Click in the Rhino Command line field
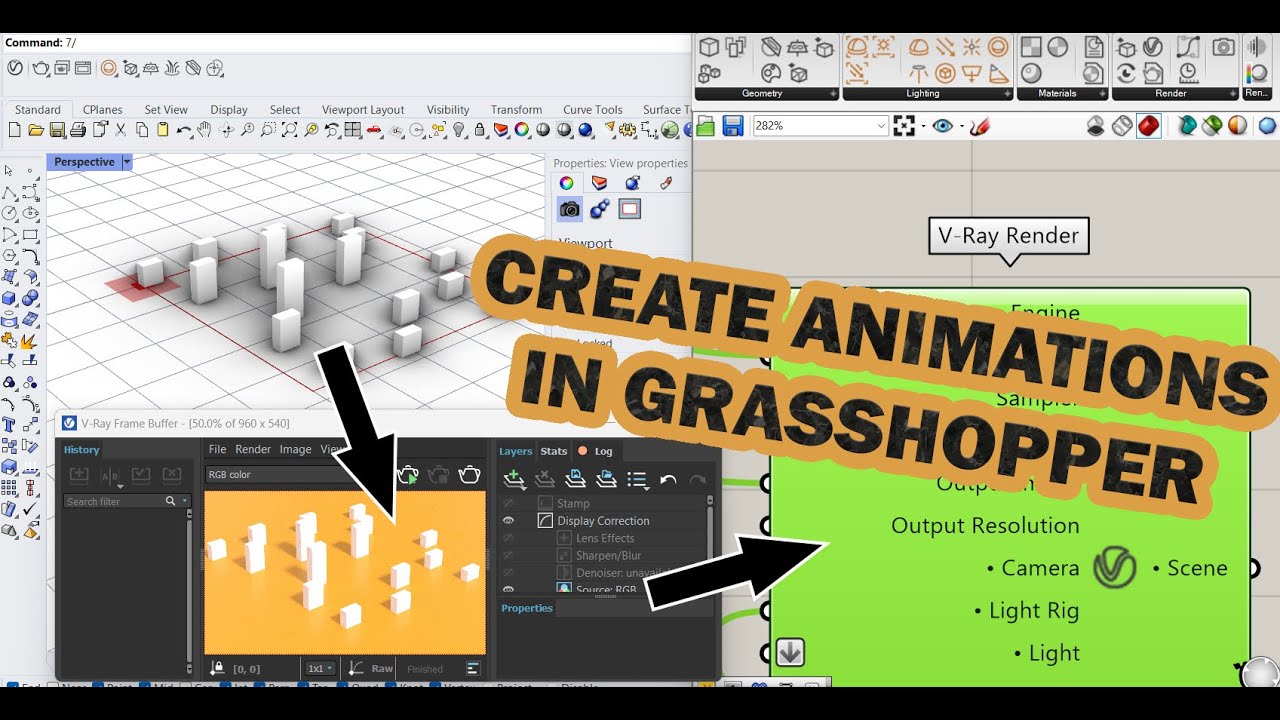Screen dimensions: 1280x720 coord(345,43)
